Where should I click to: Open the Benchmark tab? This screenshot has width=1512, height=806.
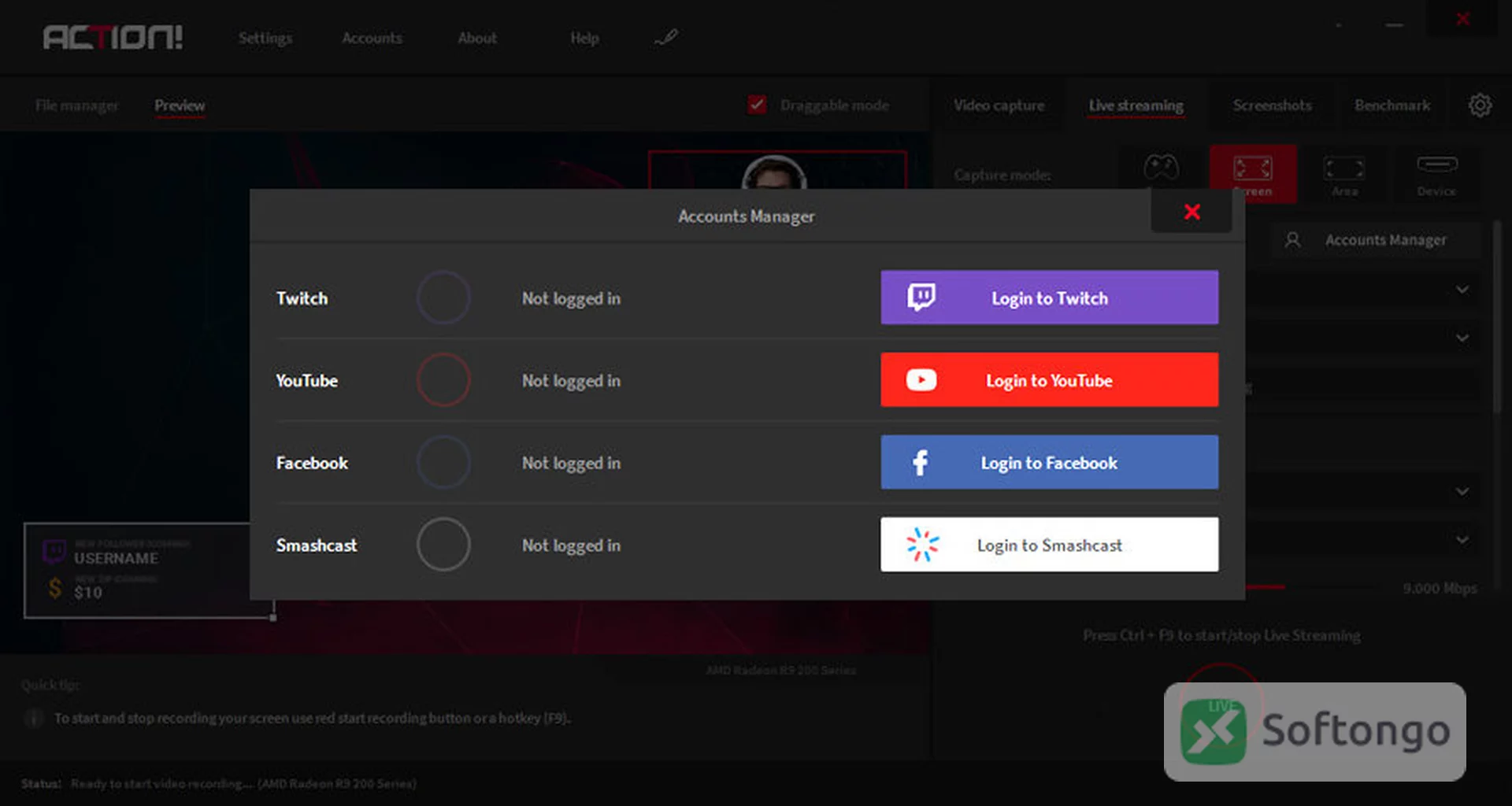coord(1392,105)
